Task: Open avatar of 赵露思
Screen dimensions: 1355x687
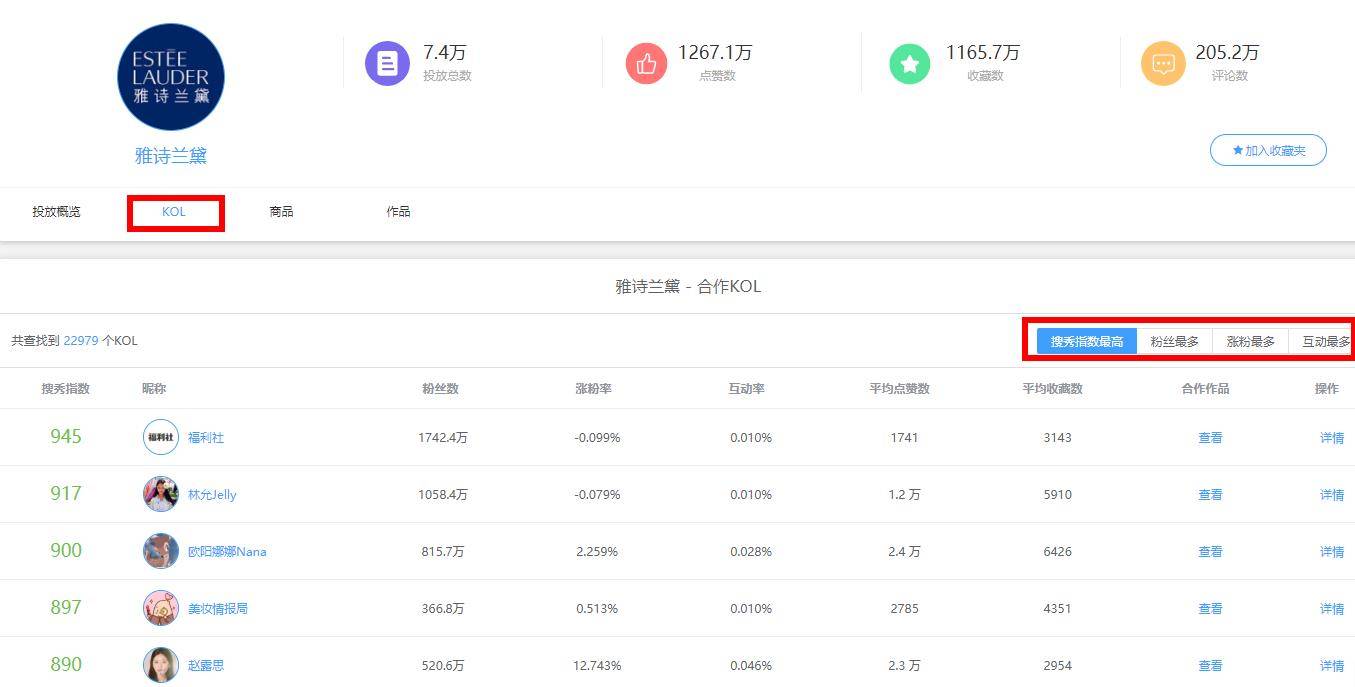Action: (x=161, y=665)
